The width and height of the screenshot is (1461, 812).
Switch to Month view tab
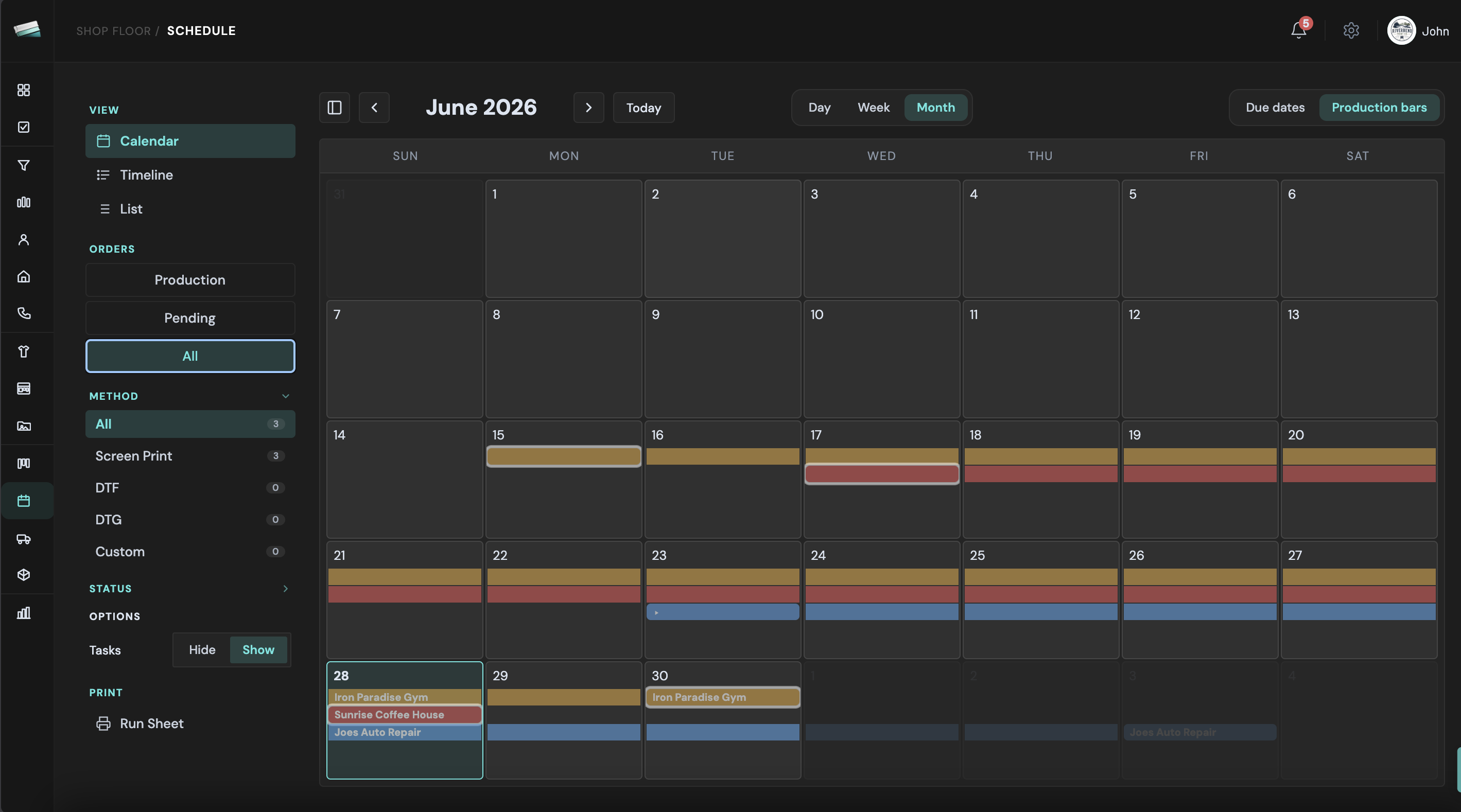(x=936, y=108)
